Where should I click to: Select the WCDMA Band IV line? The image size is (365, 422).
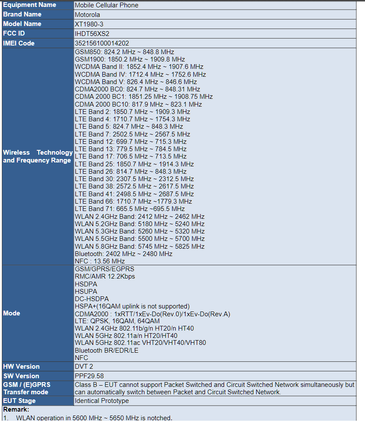coord(140,74)
